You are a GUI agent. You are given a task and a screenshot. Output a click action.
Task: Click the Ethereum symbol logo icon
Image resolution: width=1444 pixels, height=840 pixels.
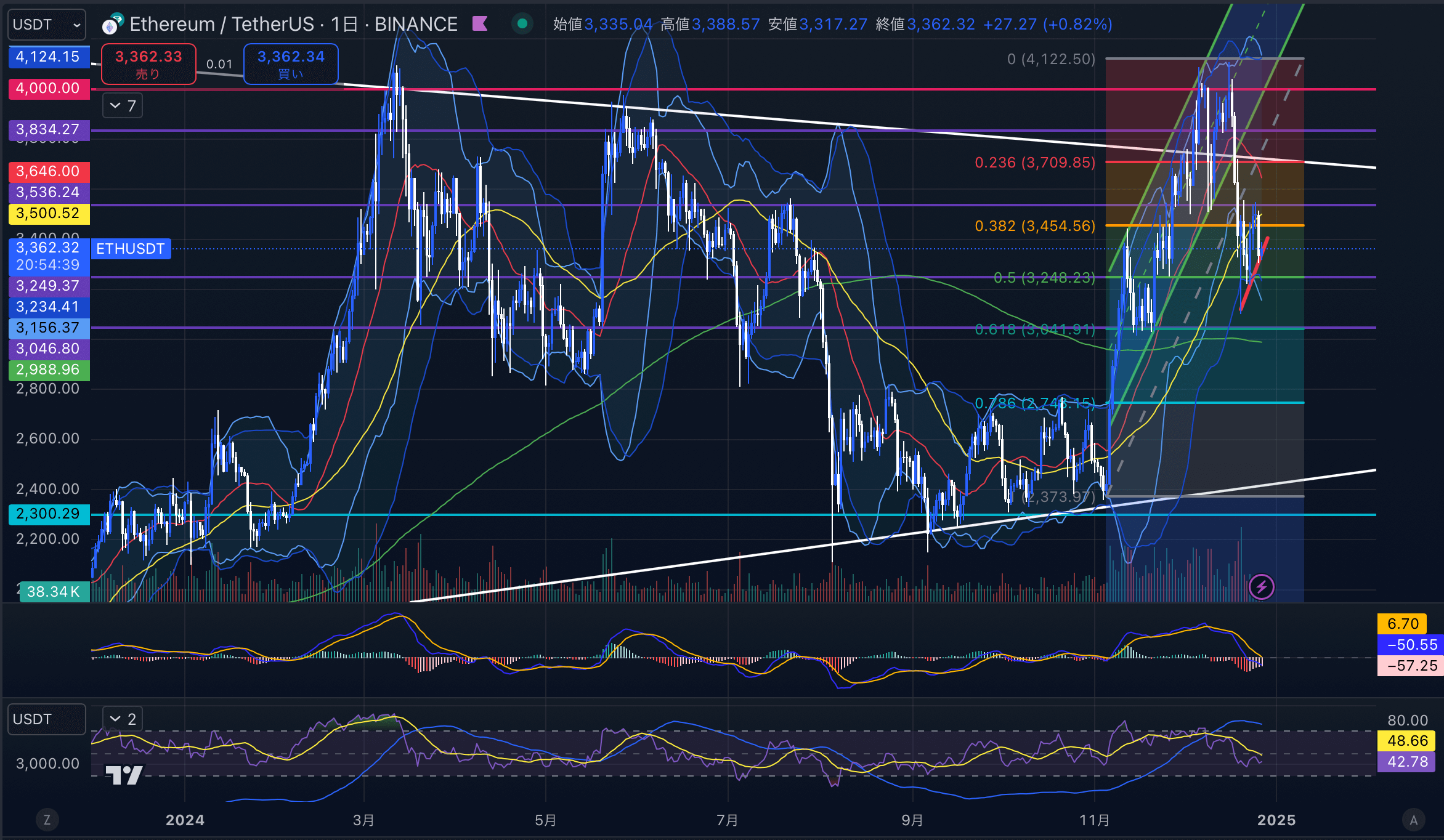(x=112, y=25)
